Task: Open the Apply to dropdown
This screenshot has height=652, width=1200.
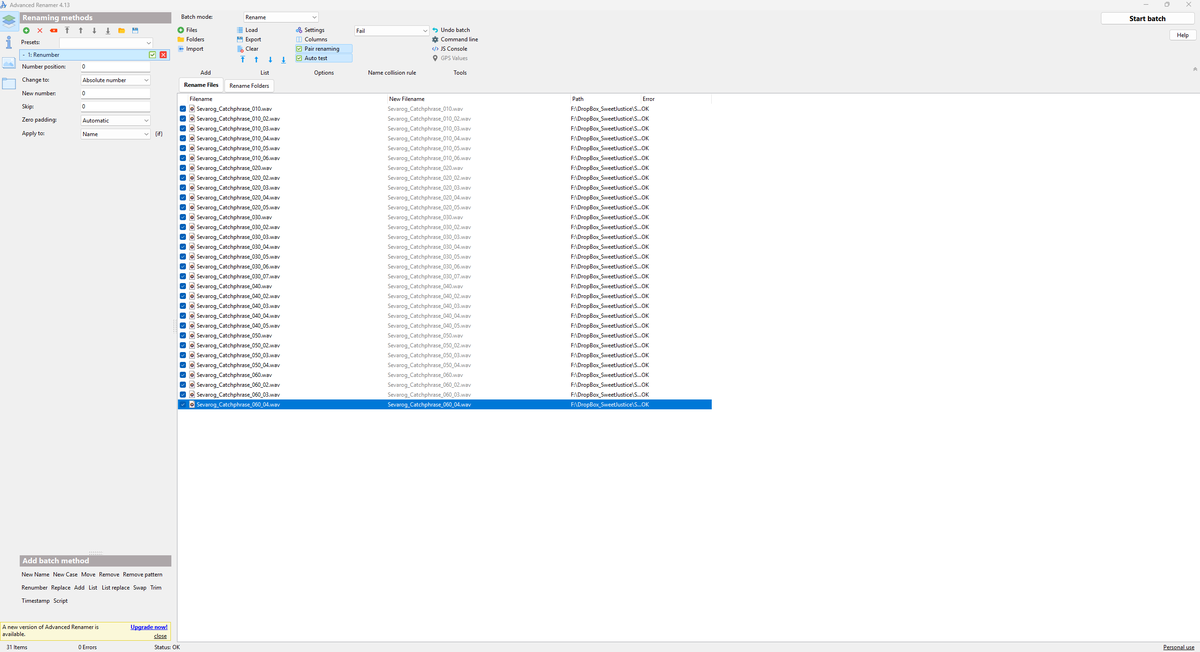Action: [x=115, y=133]
